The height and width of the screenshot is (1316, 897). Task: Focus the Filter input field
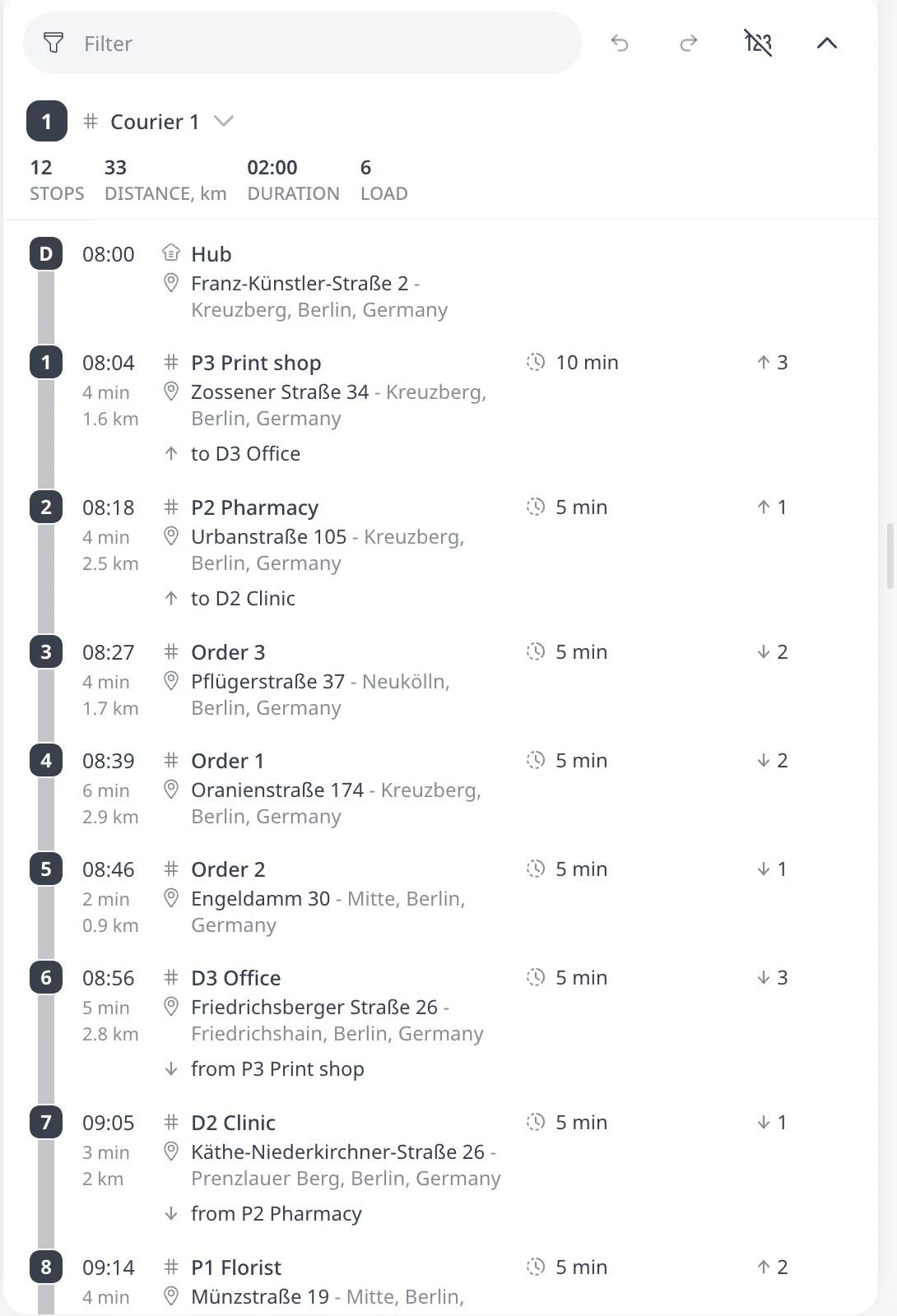point(302,43)
